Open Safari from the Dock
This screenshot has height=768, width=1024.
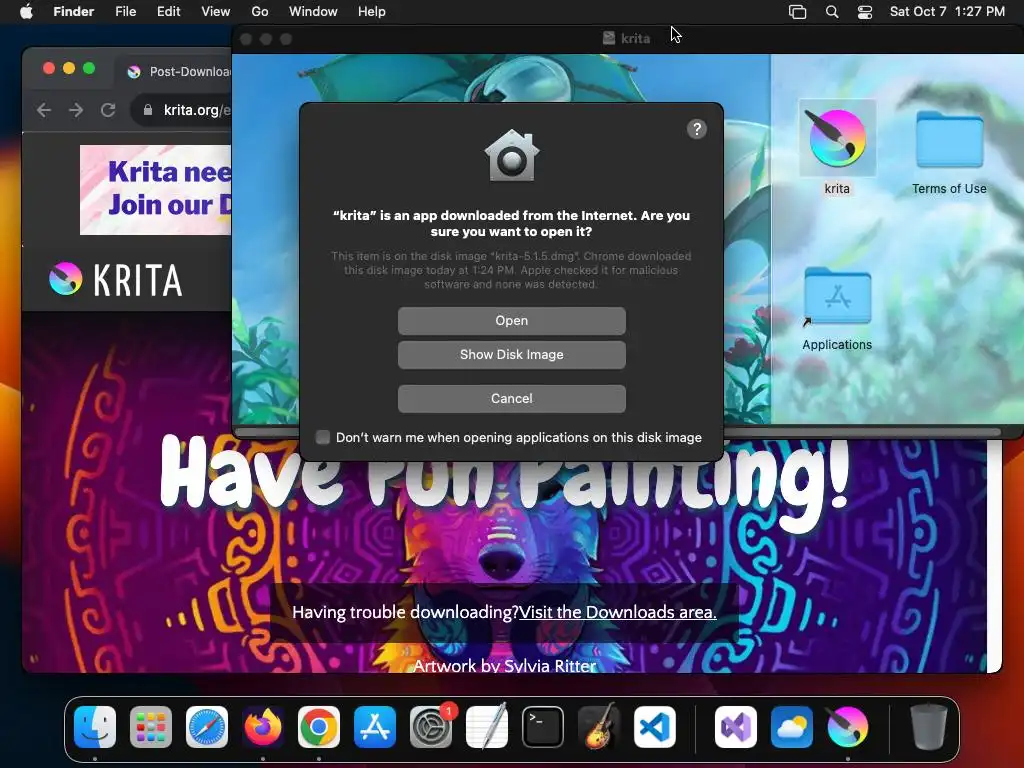point(207,727)
